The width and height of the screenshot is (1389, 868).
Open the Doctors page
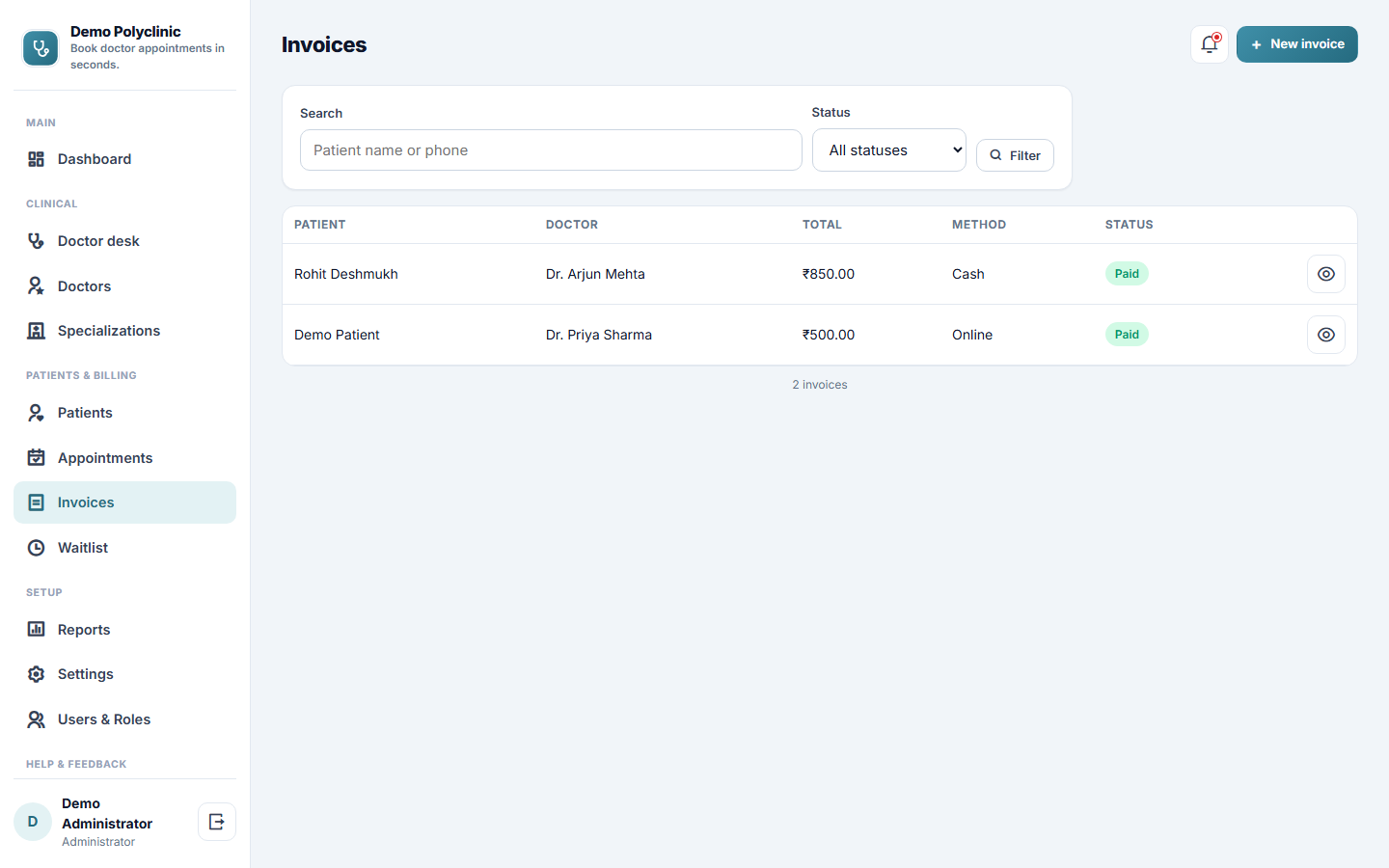124,286
